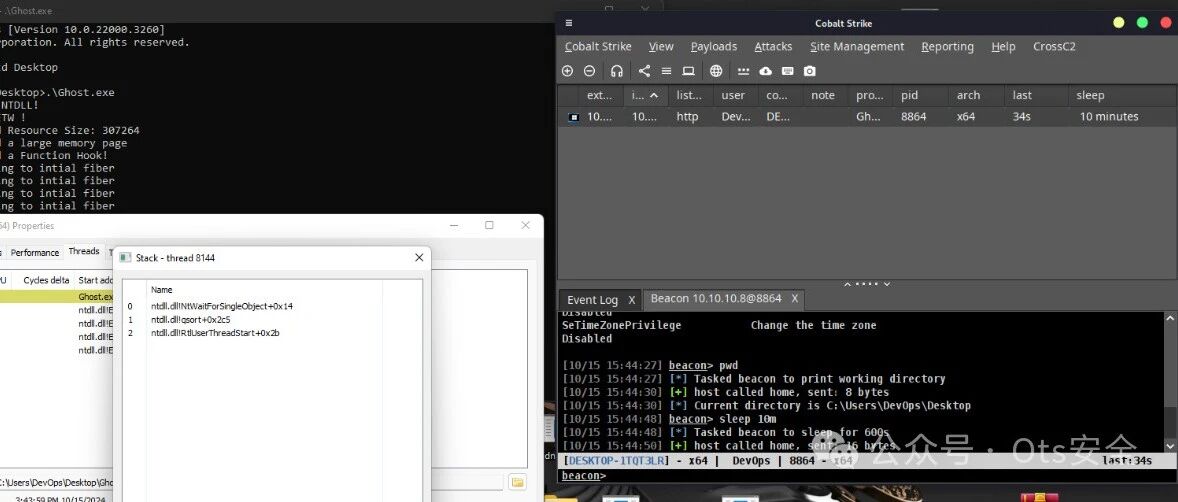Viewport: 1178px width, 502px height.
Task: Open the Site Management menu
Action: coord(856,47)
